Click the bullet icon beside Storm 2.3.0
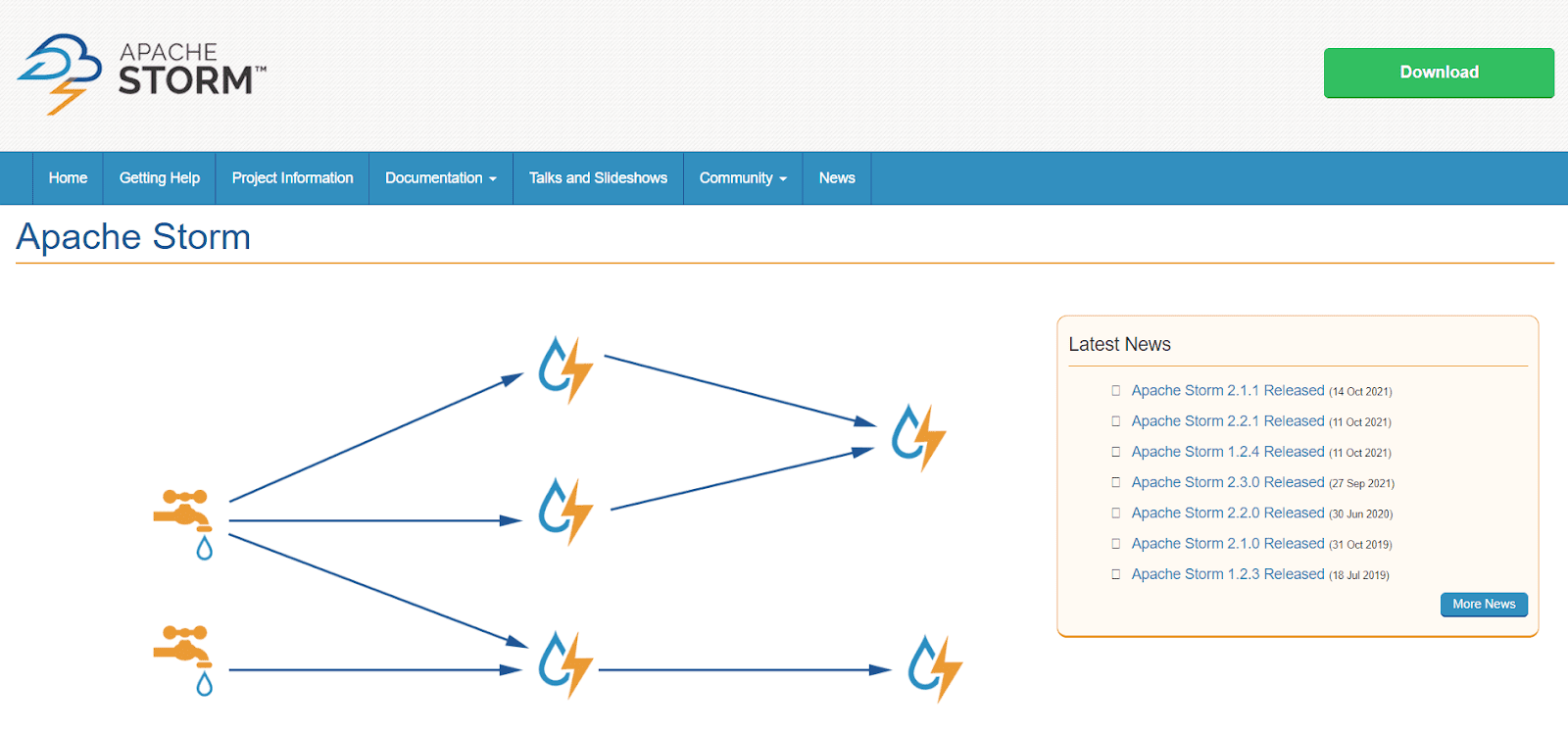 (x=1115, y=482)
